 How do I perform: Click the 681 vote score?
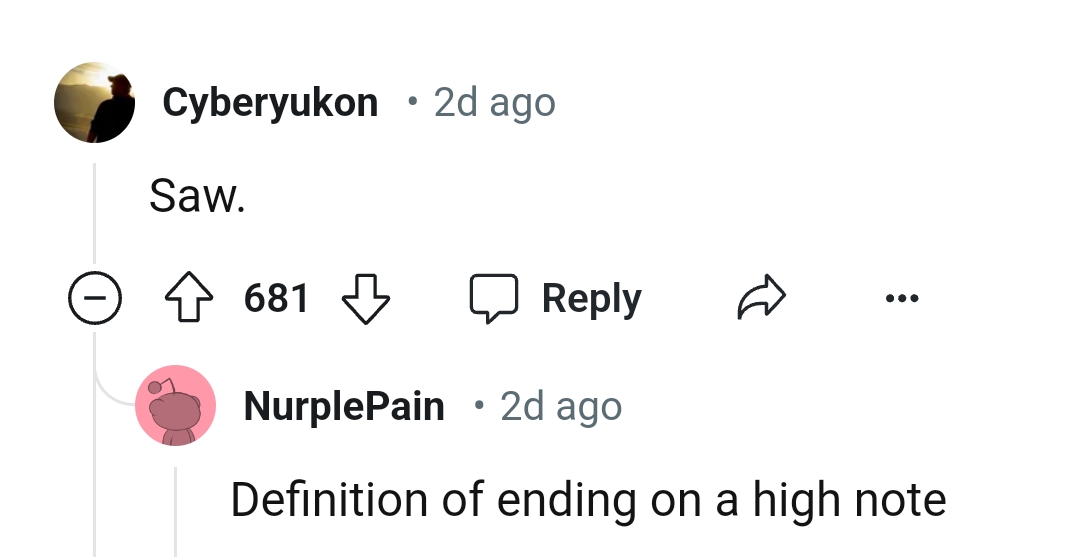coord(277,299)
